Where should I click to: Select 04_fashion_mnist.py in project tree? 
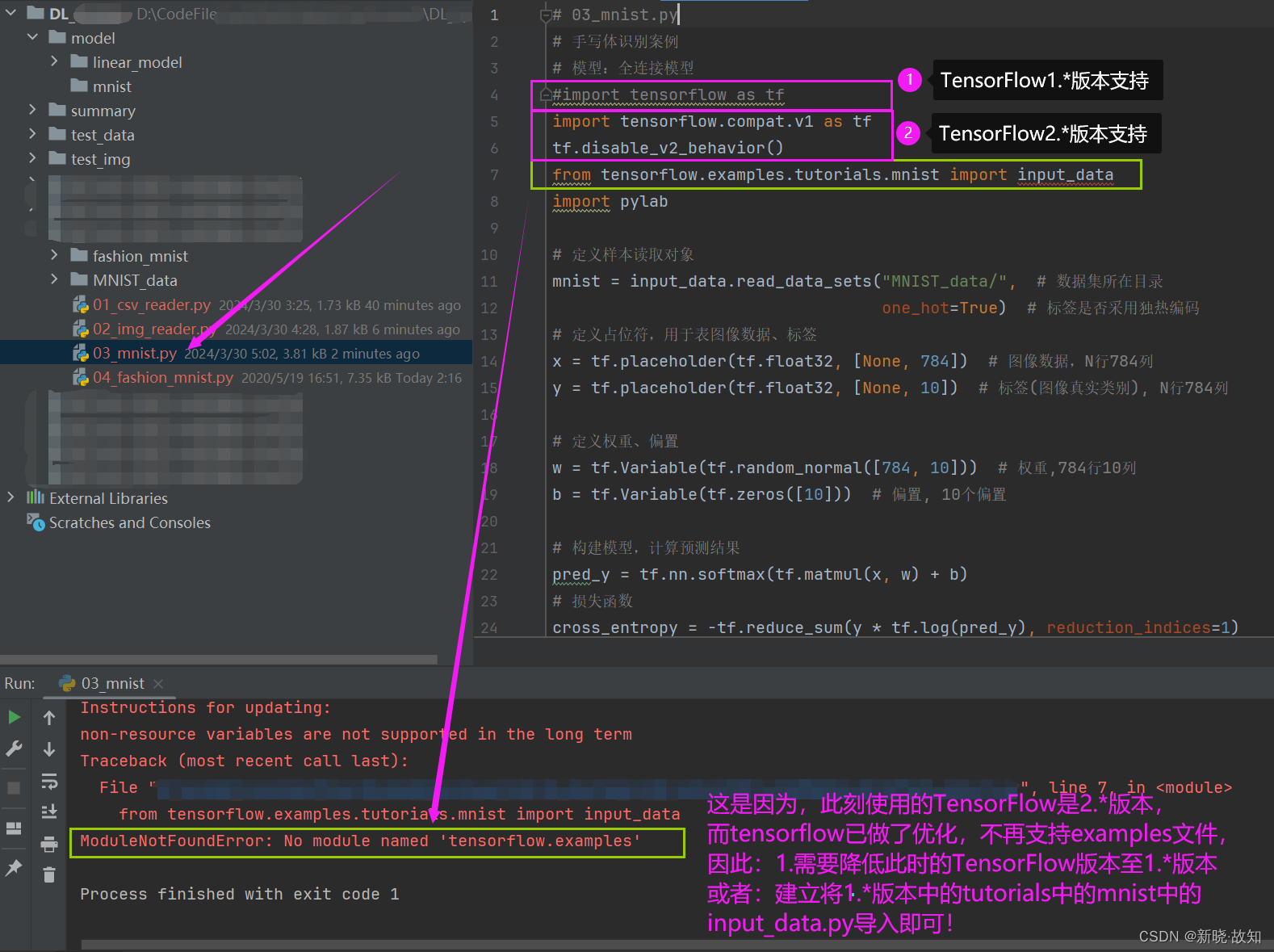[163, 377]
